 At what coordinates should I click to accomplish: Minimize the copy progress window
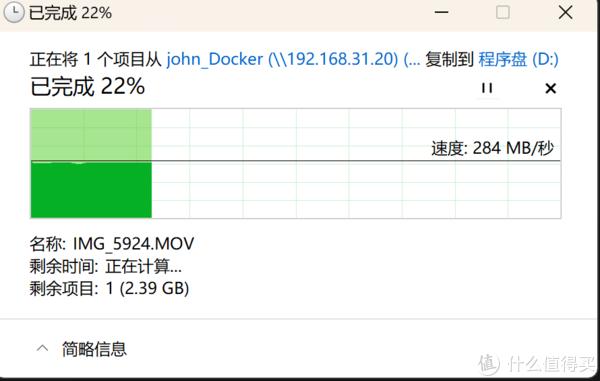(441, 13)
